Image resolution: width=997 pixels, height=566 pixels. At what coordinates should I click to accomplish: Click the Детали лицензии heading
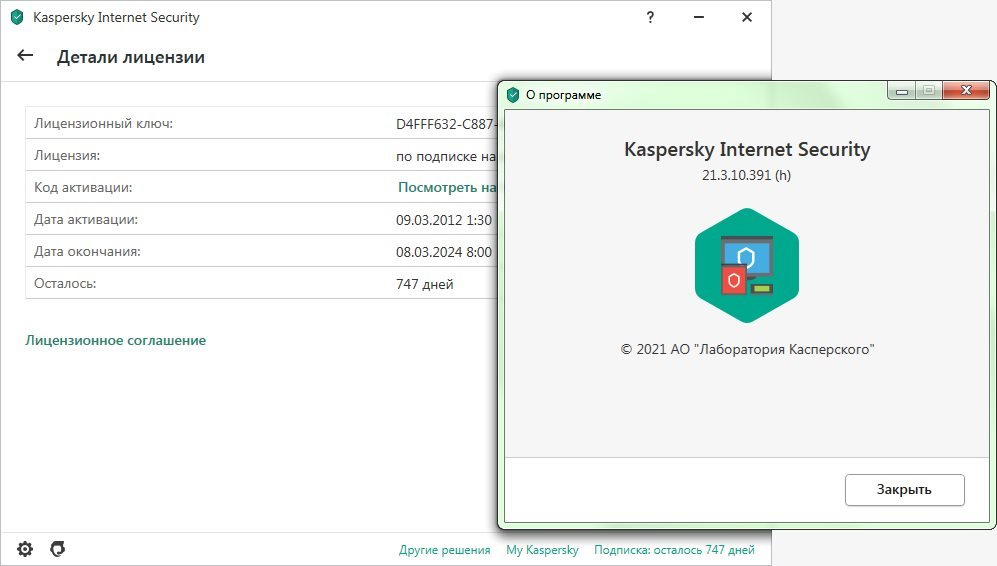pos(131,57)
